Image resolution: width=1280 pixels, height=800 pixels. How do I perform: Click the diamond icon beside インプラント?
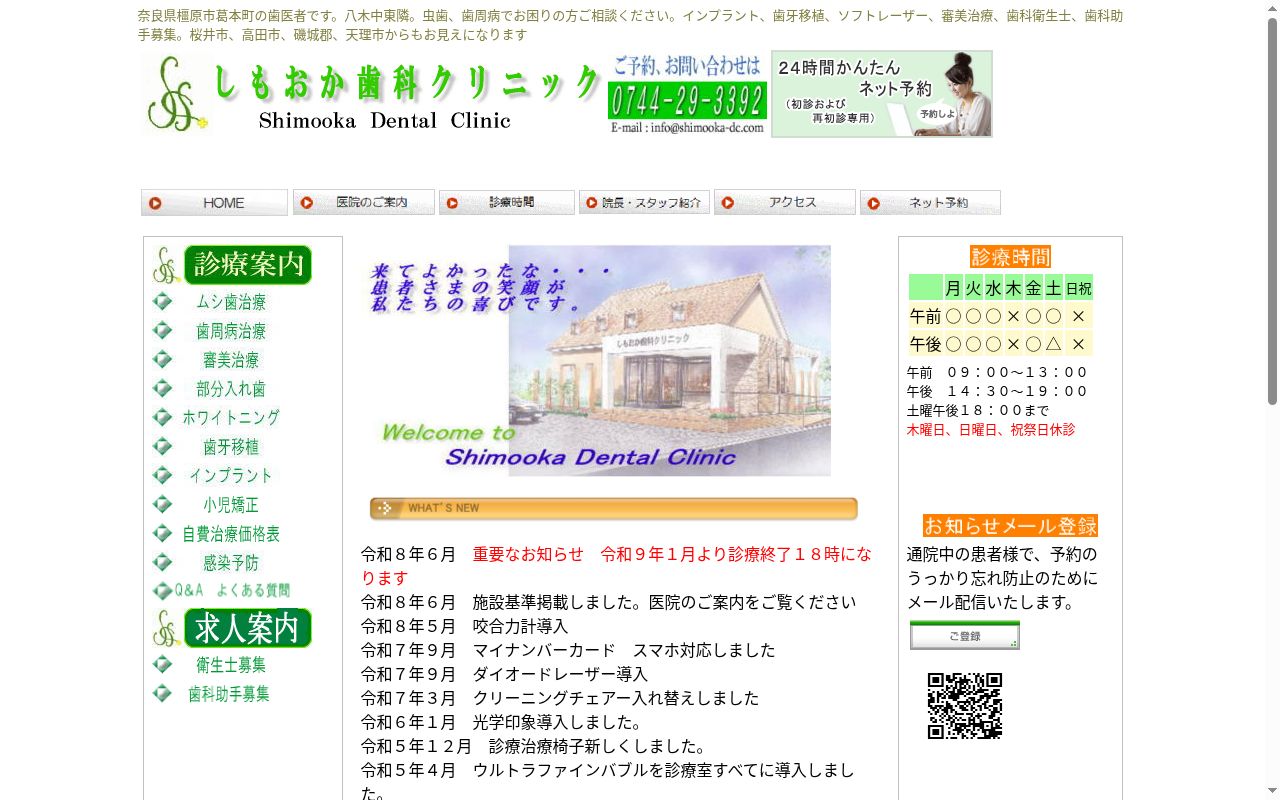(162, 475)
